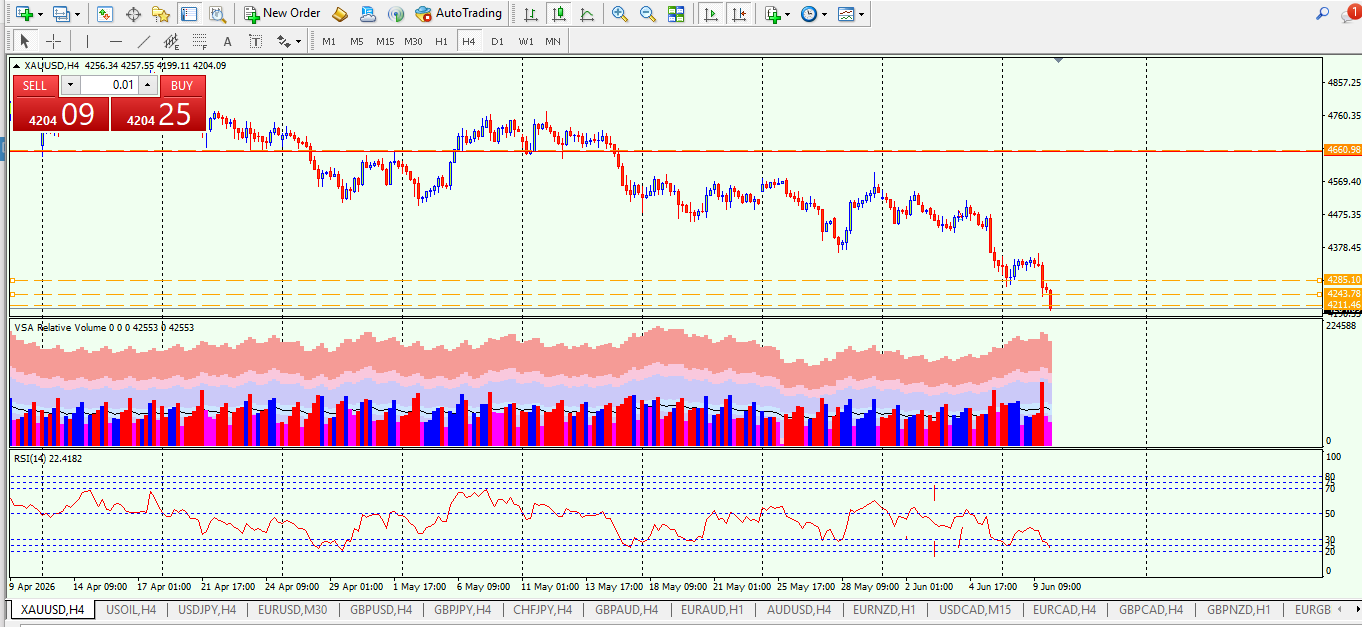Click the BUY button

click(x=182, y=85)
